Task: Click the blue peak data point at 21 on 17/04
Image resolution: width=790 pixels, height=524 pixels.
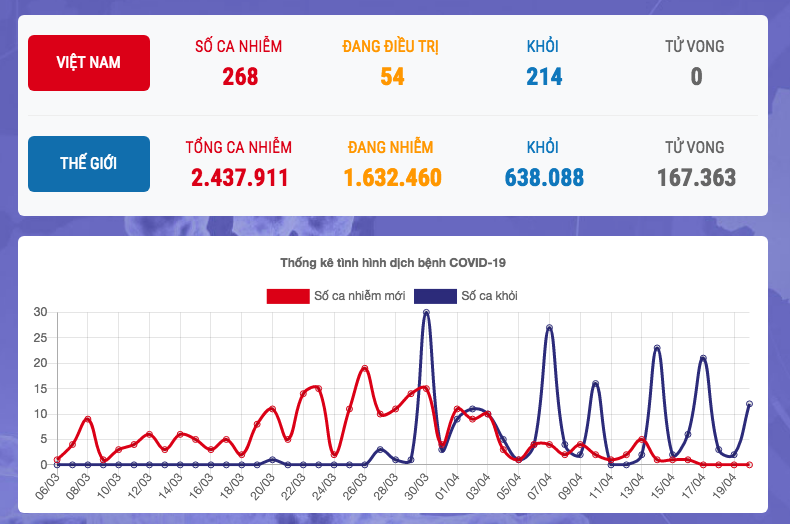Action: (703, 358)
